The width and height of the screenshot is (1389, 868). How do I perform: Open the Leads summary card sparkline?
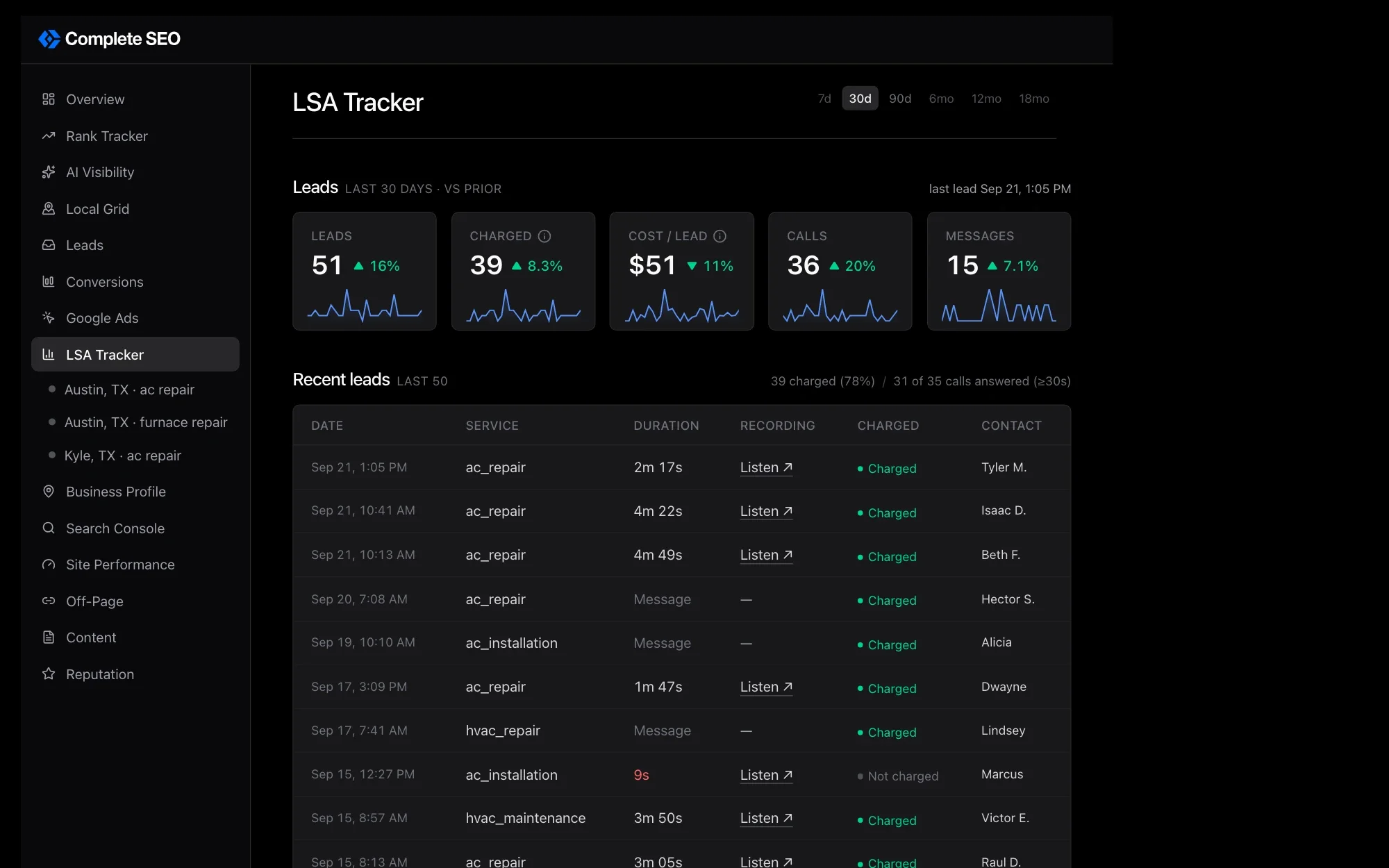pos(365,306)
